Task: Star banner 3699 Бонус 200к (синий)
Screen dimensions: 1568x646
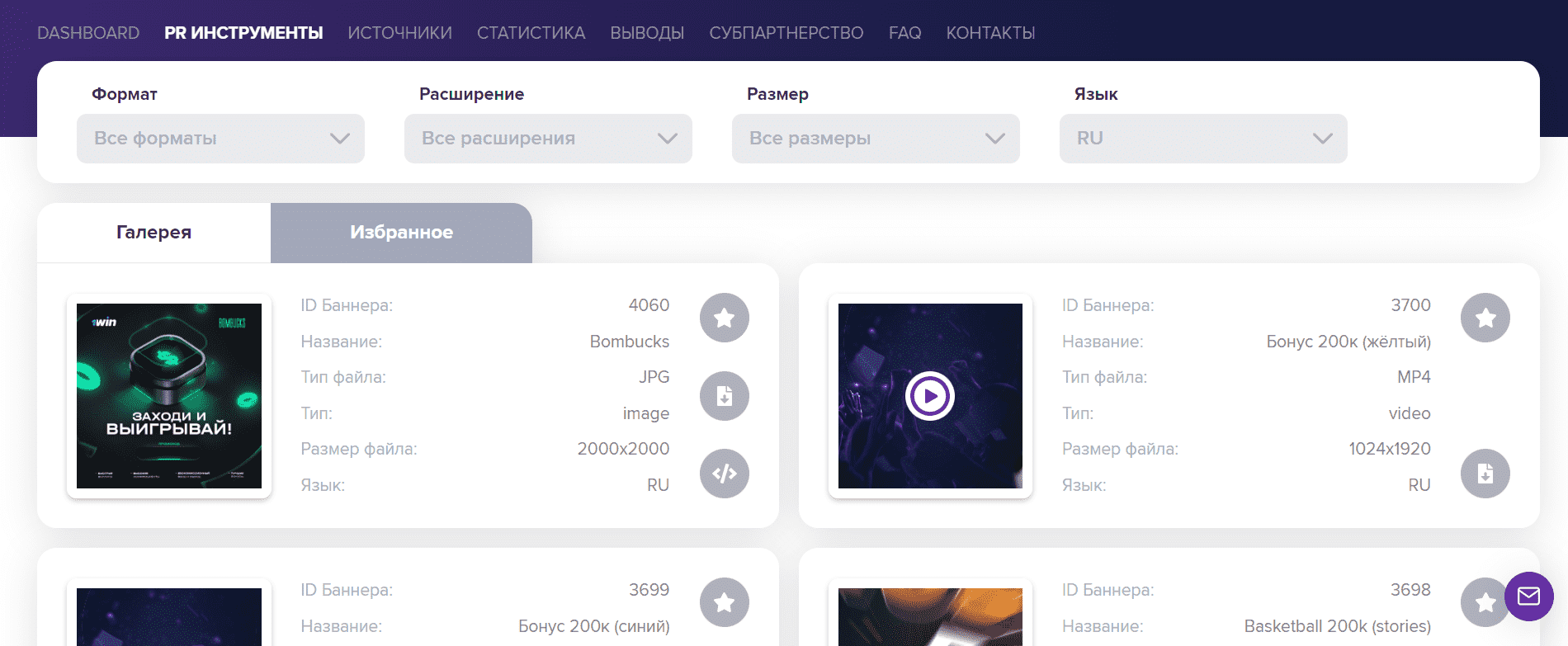Action: (724, 602)
